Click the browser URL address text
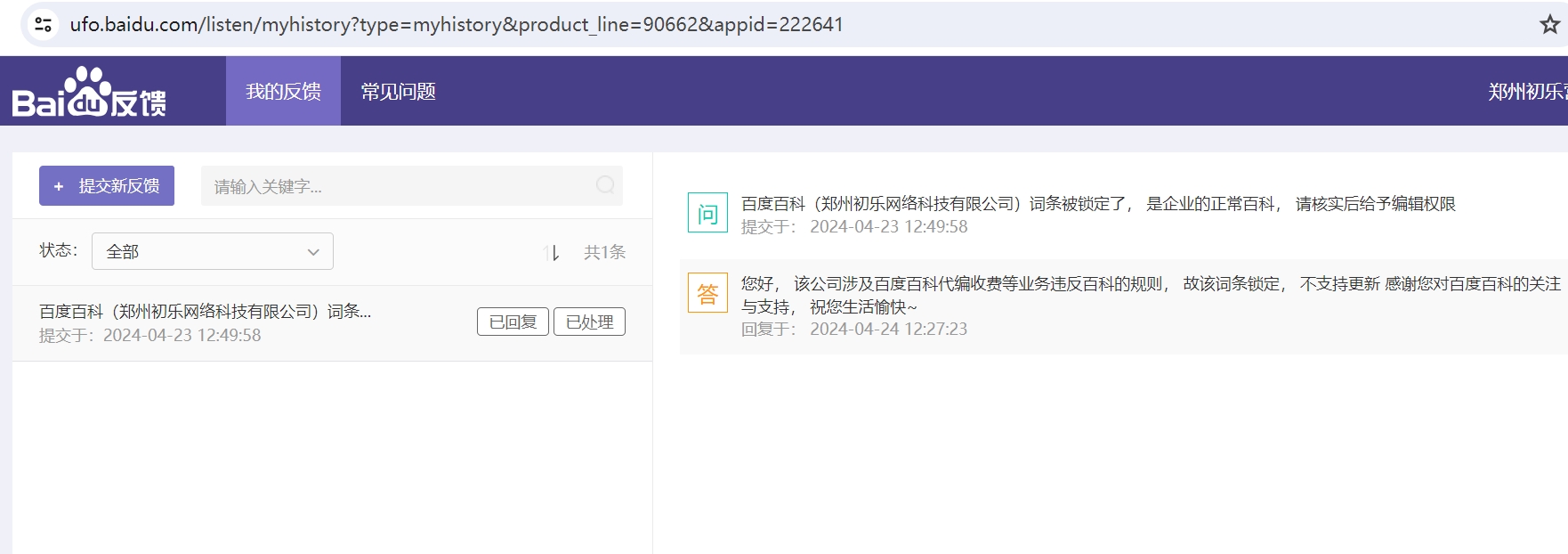This screenshot has width=1568, height=554. (x=457, y=24)
